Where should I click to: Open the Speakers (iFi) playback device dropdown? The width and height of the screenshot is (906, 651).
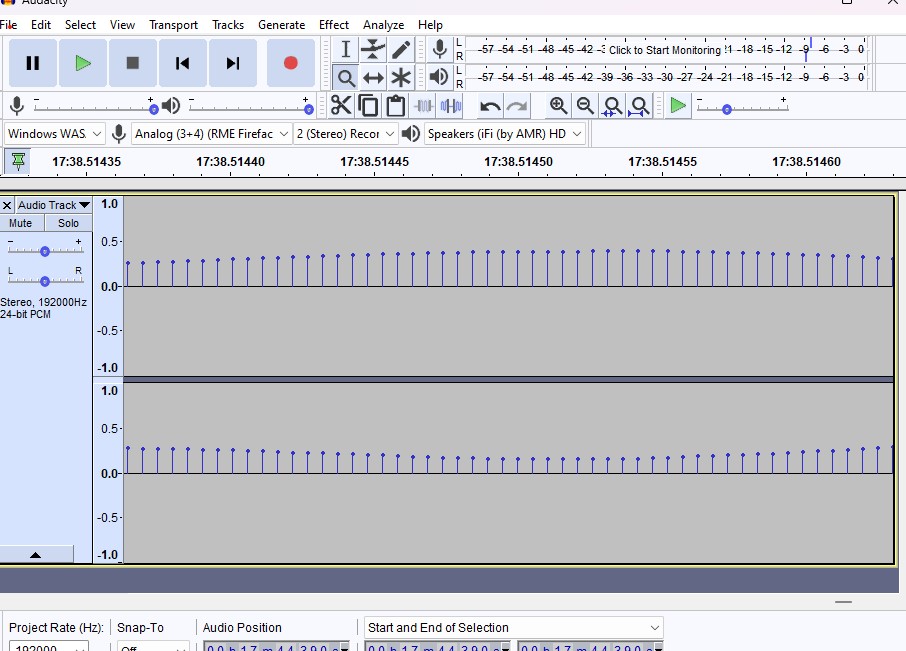tap(504, 133)
